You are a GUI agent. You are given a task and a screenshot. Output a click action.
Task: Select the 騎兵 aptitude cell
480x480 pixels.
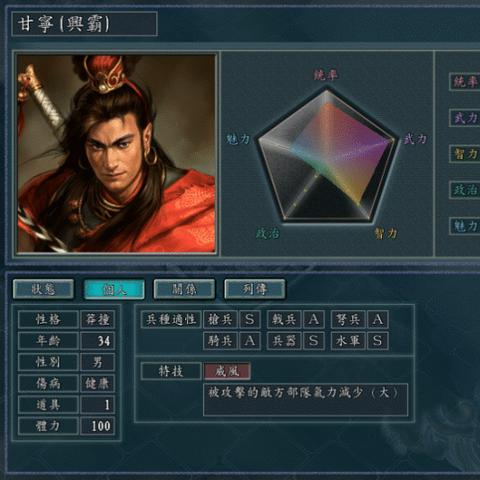pos(232,341)
